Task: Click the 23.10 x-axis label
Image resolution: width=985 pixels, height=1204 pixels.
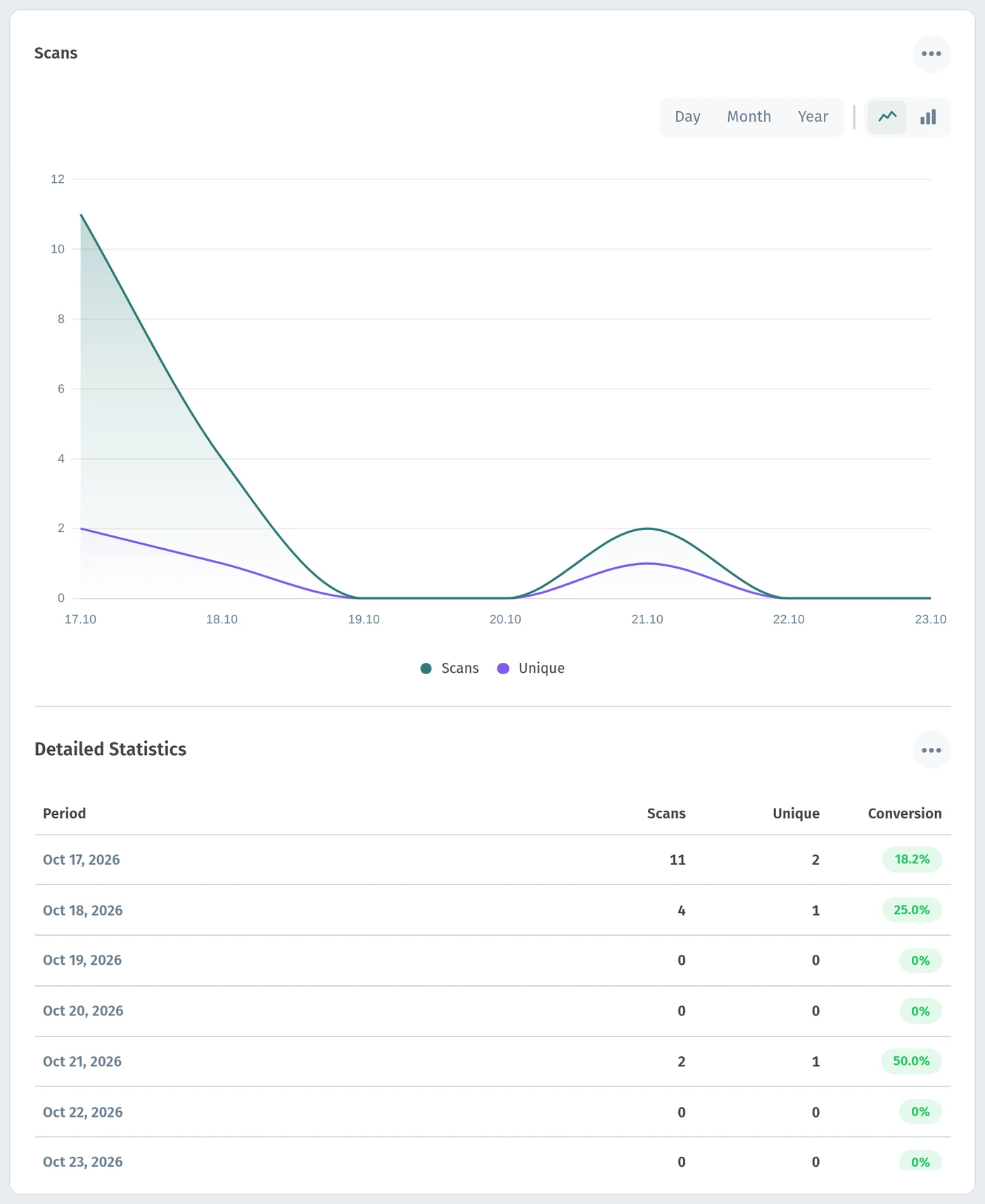Action: click(x=930, y=619)
